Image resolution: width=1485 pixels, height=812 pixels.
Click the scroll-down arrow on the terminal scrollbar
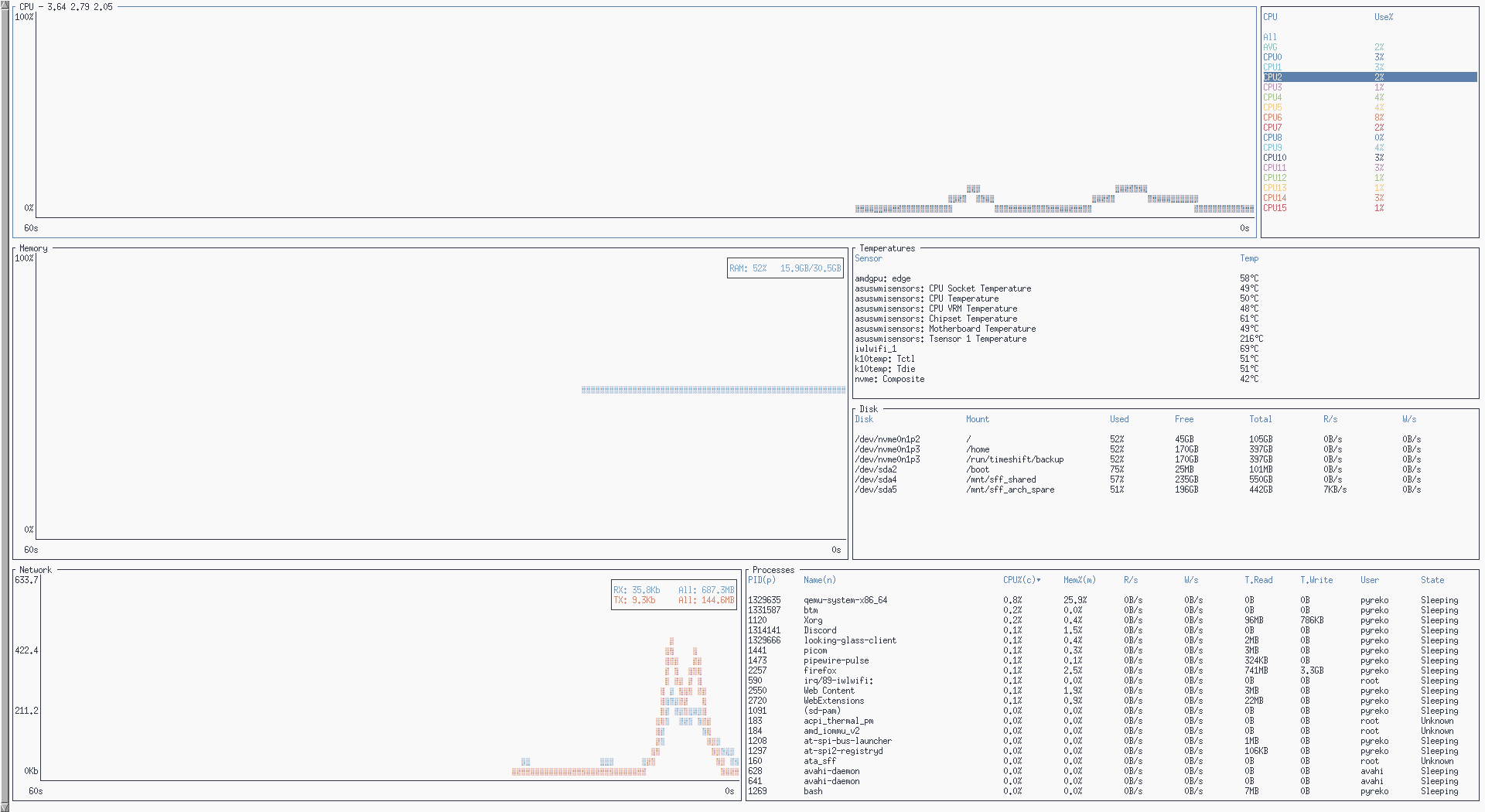point(5,807)
